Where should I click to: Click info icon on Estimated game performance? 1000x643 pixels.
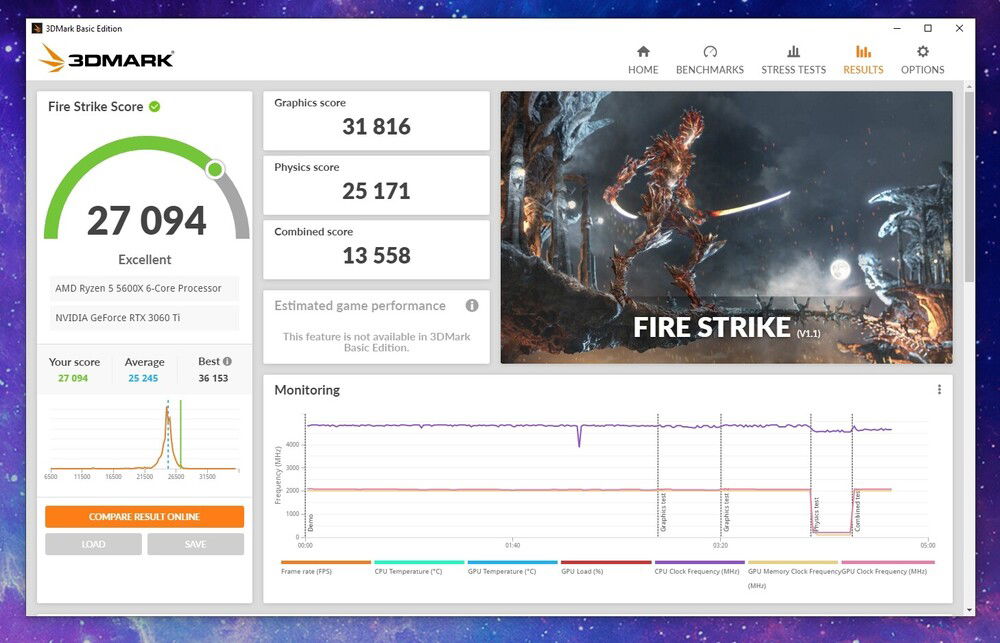[472, 306]
